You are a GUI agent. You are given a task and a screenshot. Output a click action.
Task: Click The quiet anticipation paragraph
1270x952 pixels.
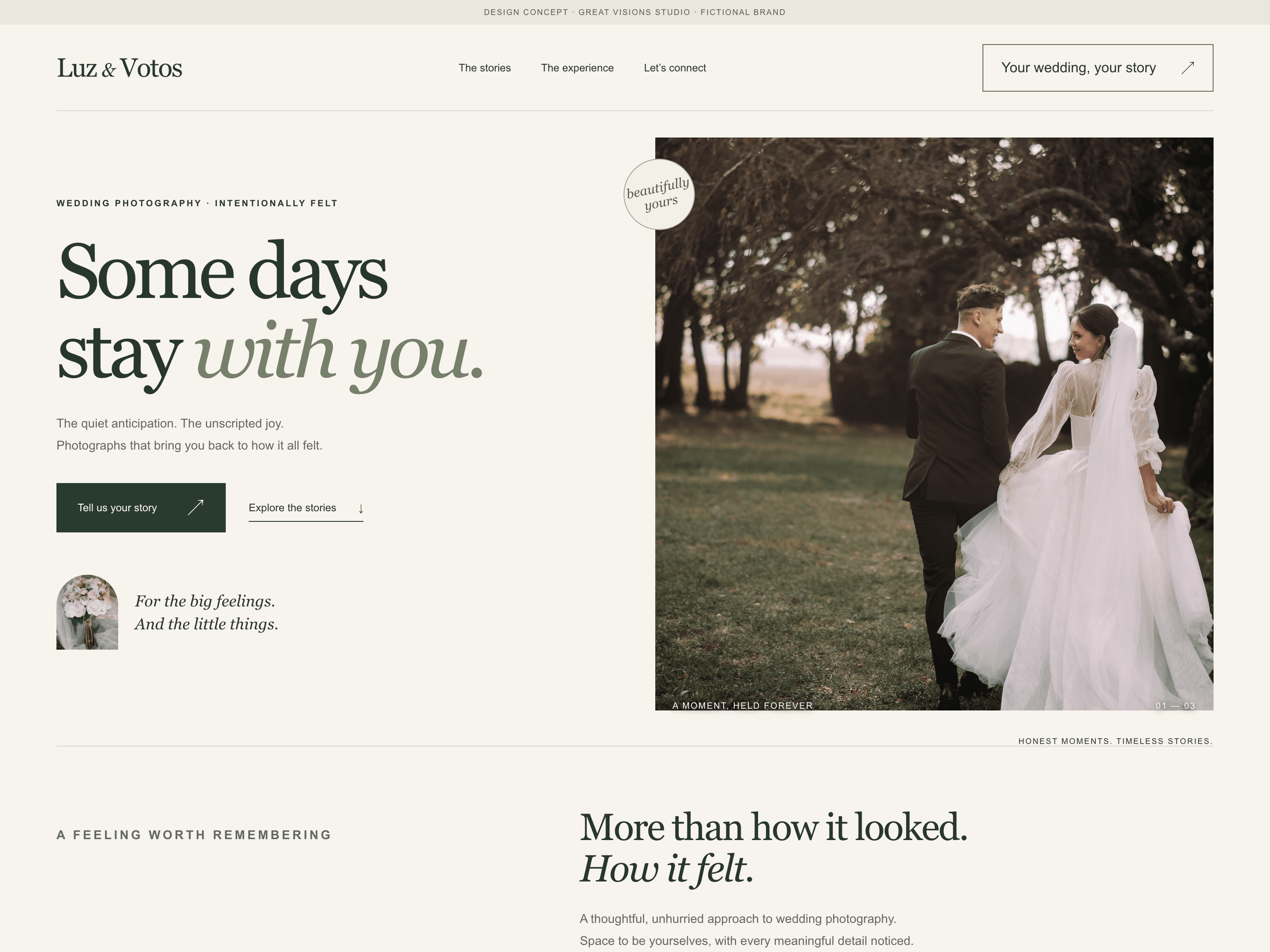190,435
